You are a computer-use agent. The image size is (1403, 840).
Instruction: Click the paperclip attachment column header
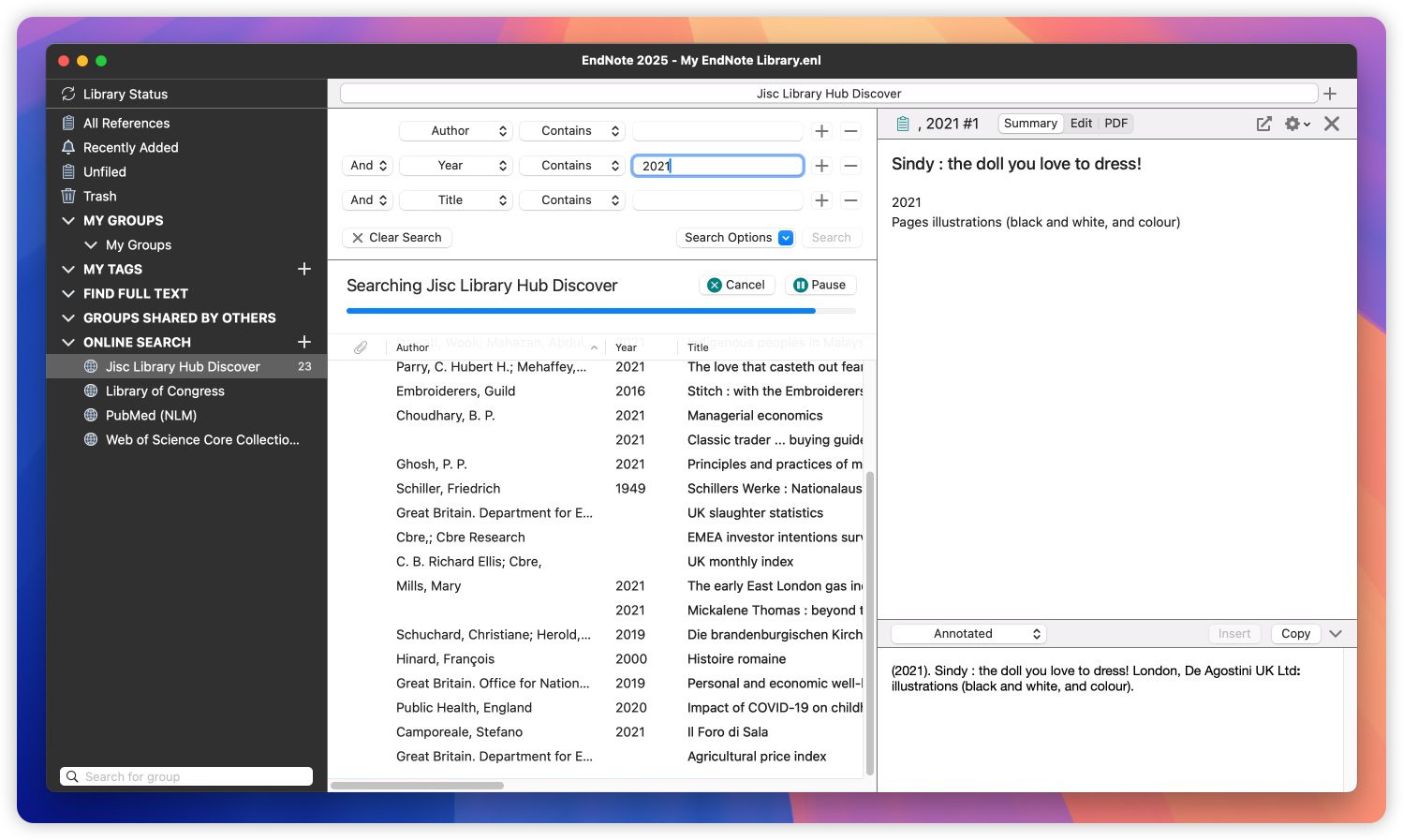click(x=361, y=347)
